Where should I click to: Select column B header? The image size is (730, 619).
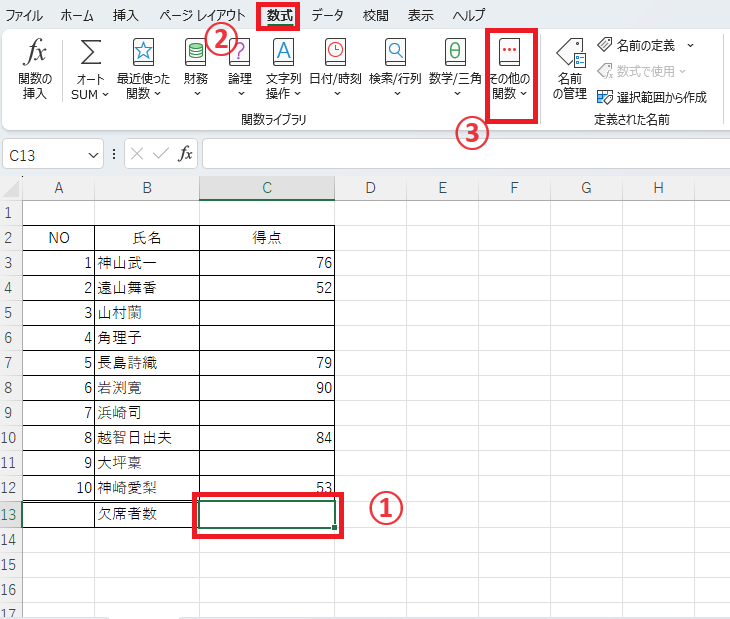tap(147, 188)
